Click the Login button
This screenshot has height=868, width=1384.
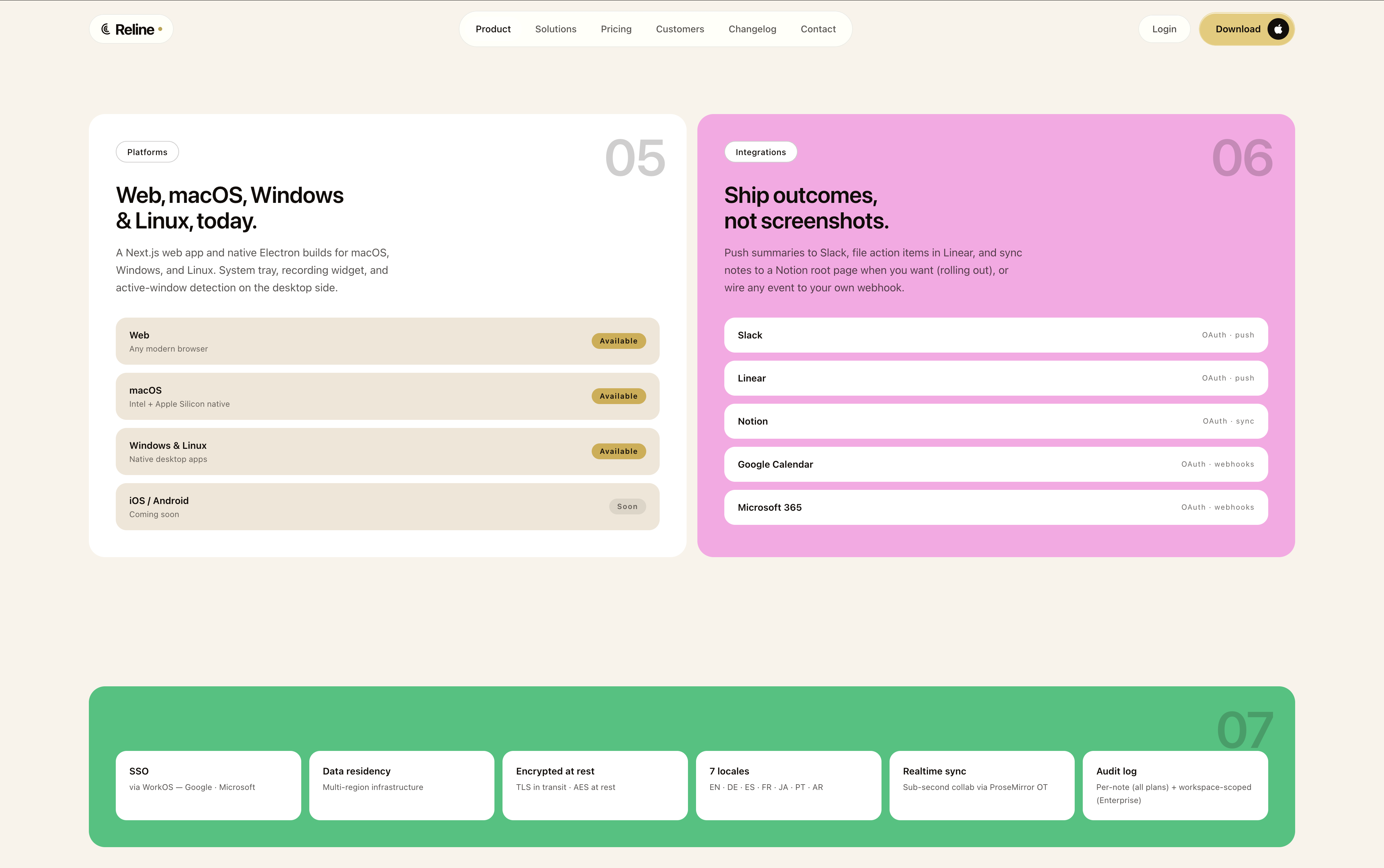coord(1164,29)
